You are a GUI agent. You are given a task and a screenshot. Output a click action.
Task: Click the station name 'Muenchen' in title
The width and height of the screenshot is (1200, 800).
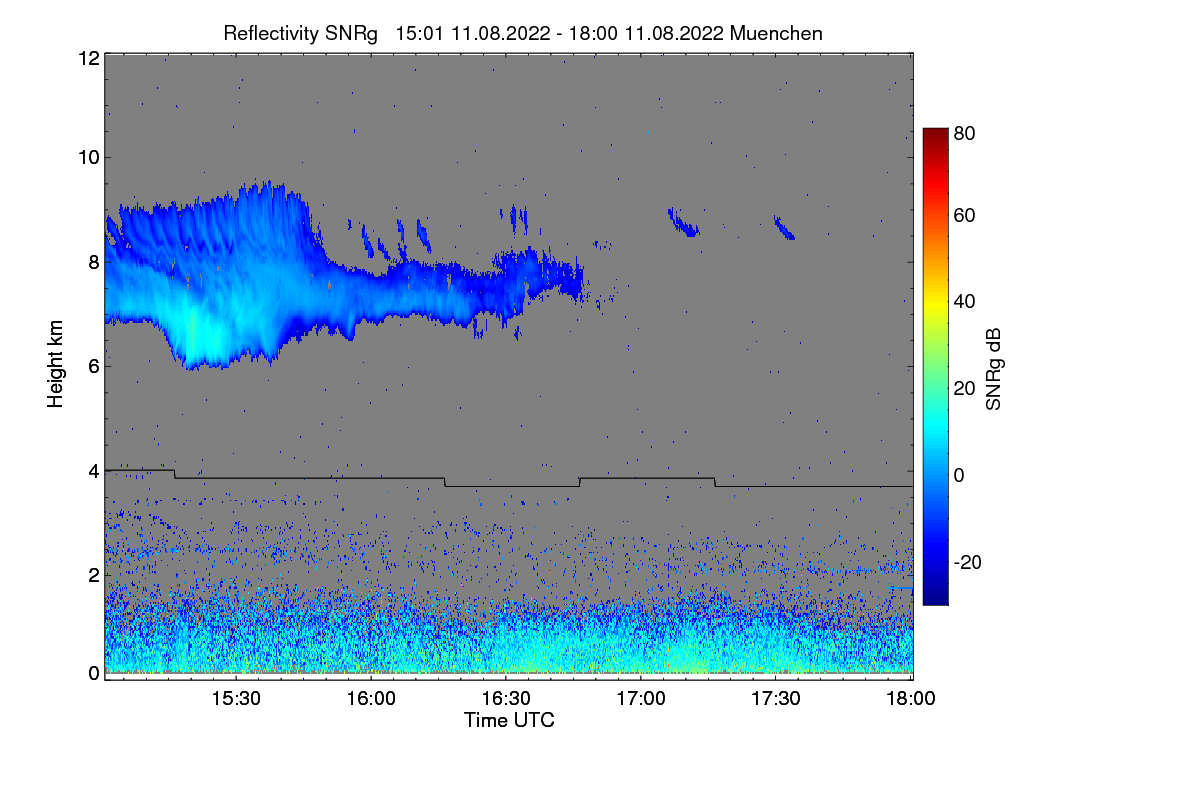[776, 33]
